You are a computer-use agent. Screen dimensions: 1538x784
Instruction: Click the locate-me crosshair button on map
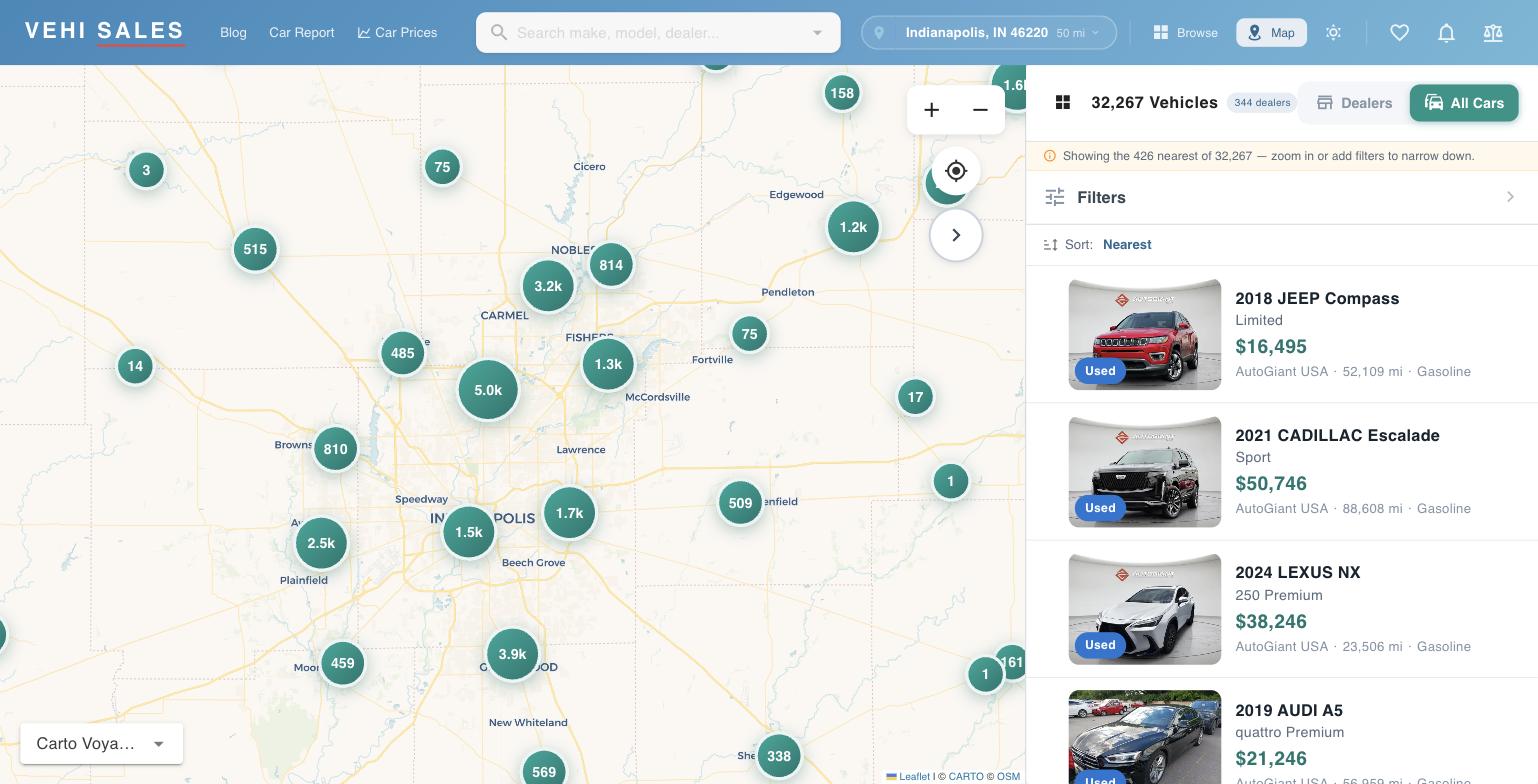956,171
